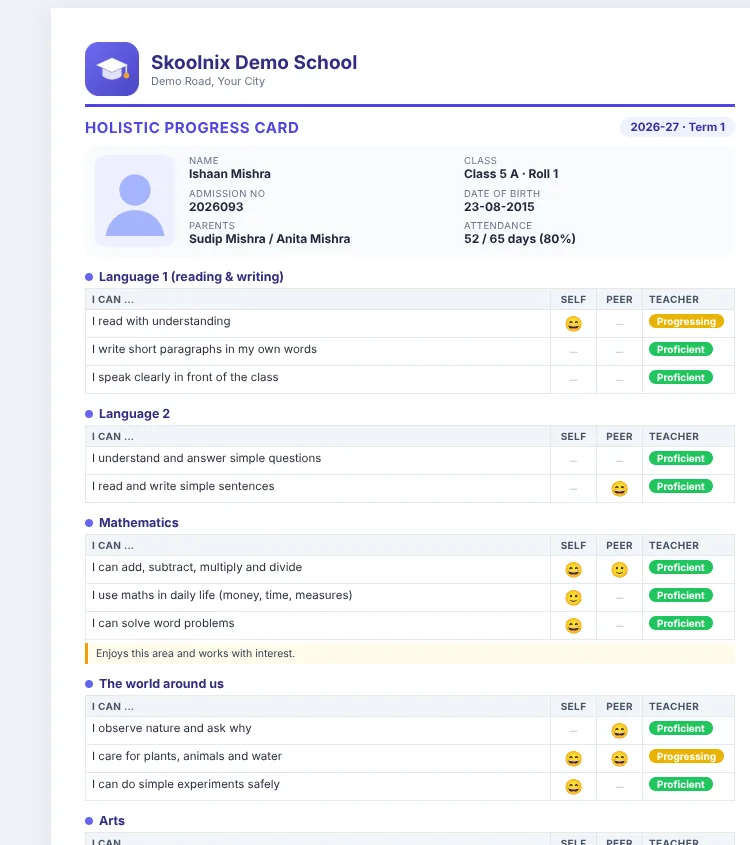The image size is (750, 845).
Task: Click the Proficient badge for 'I read and write simple sentences'
Action: (x=680, y=486)
